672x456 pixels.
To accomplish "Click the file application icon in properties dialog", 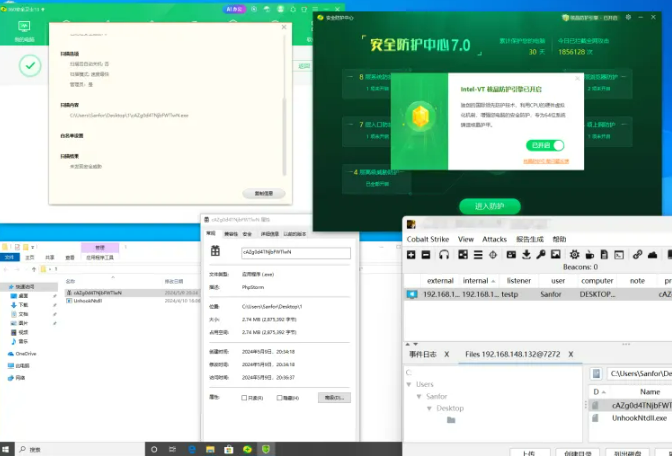I will 215,251.
